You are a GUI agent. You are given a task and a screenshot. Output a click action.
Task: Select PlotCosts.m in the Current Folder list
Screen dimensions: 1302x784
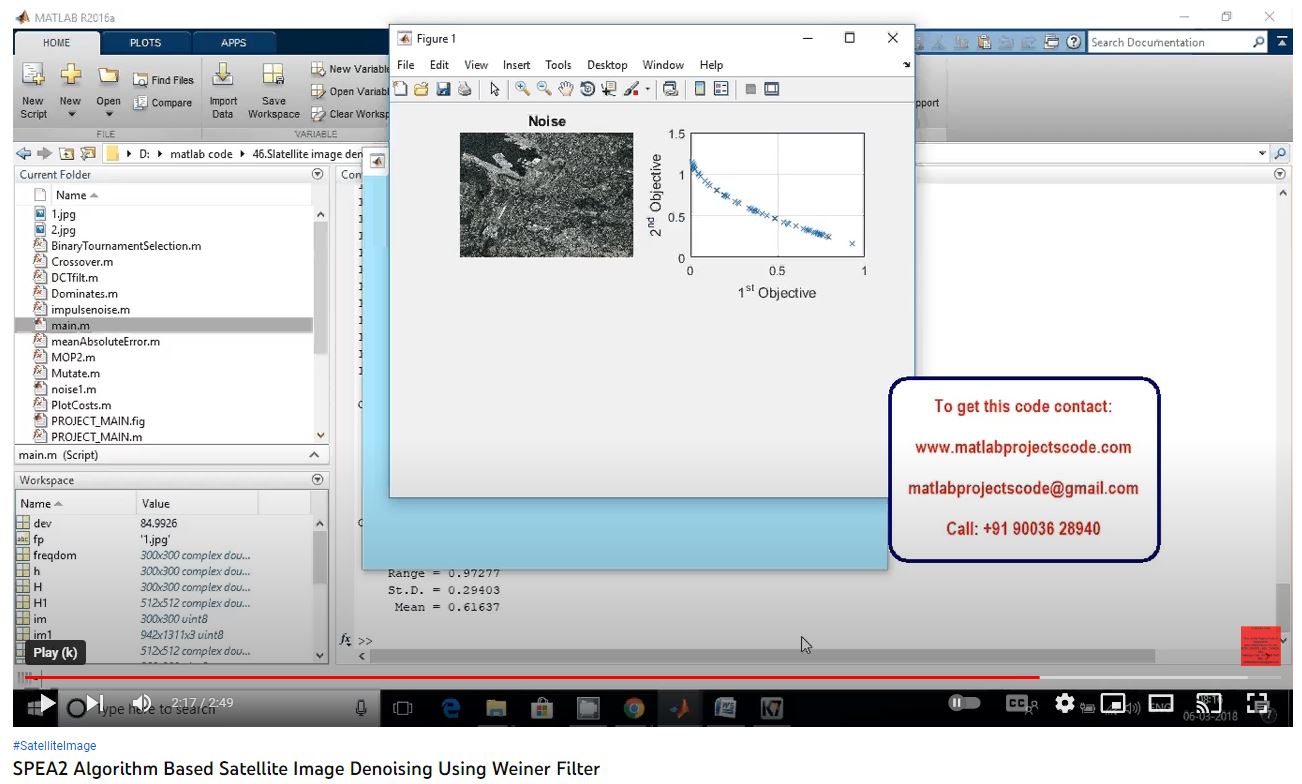[81, 405]
